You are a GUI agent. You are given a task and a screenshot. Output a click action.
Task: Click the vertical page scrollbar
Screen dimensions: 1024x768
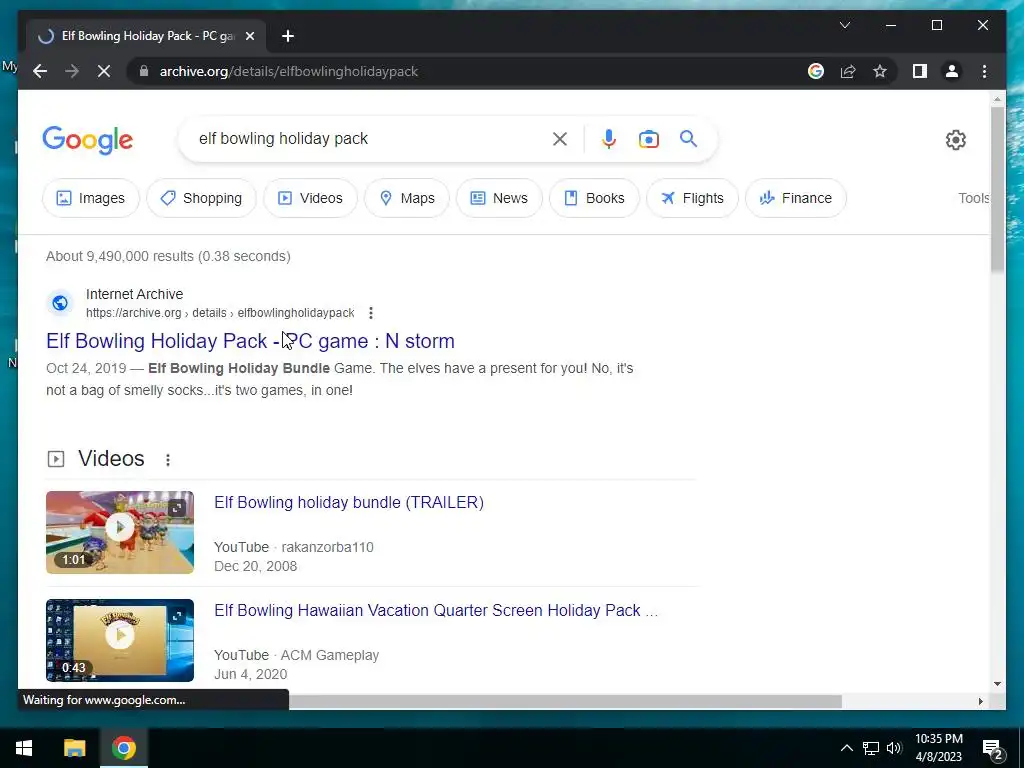(997, 189)
